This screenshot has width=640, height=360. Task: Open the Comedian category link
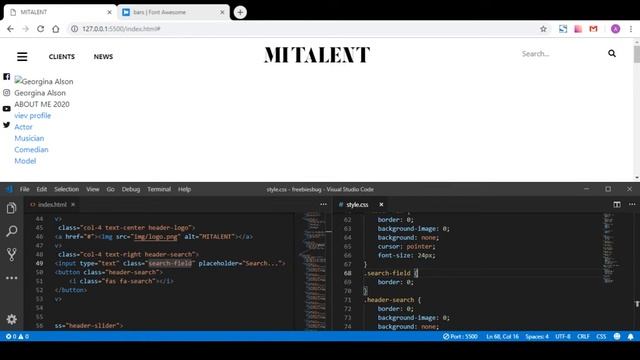[31, 150]
